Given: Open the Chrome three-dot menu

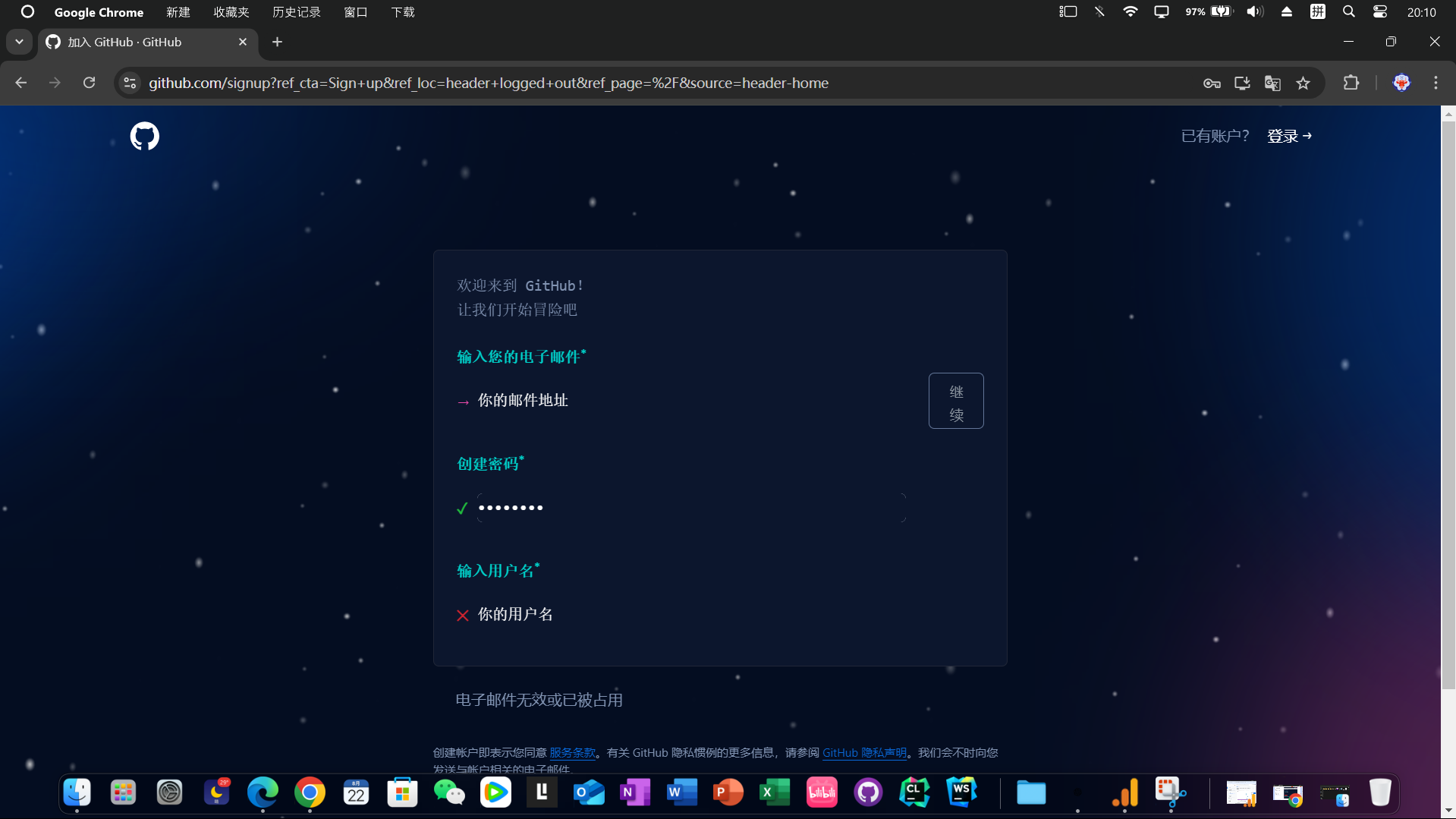Looking at the screenshot, I should (x=1436, y=83).
